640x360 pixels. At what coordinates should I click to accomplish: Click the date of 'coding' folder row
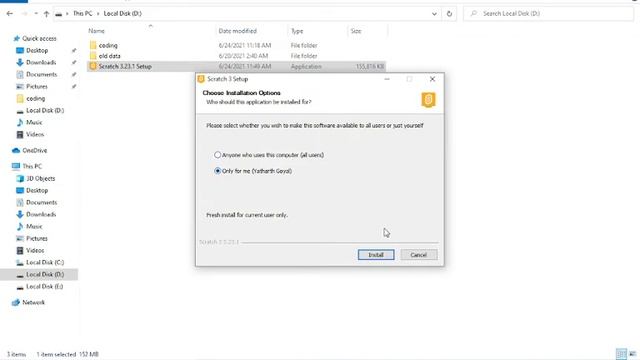point(245,45)
